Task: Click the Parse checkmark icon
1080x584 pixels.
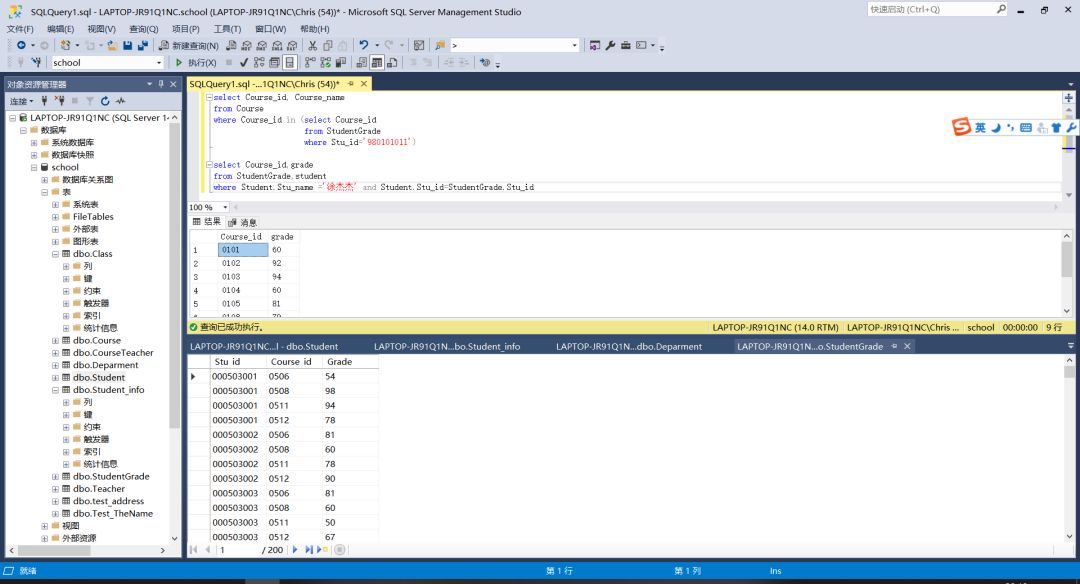Action: tap(244, 63)
